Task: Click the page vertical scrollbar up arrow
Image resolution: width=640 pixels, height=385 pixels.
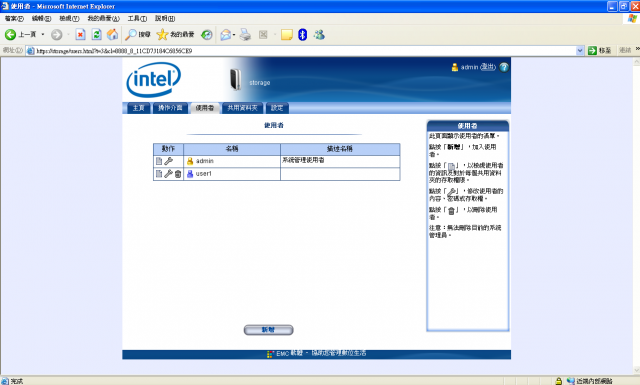Action: [x=637, y=62]
